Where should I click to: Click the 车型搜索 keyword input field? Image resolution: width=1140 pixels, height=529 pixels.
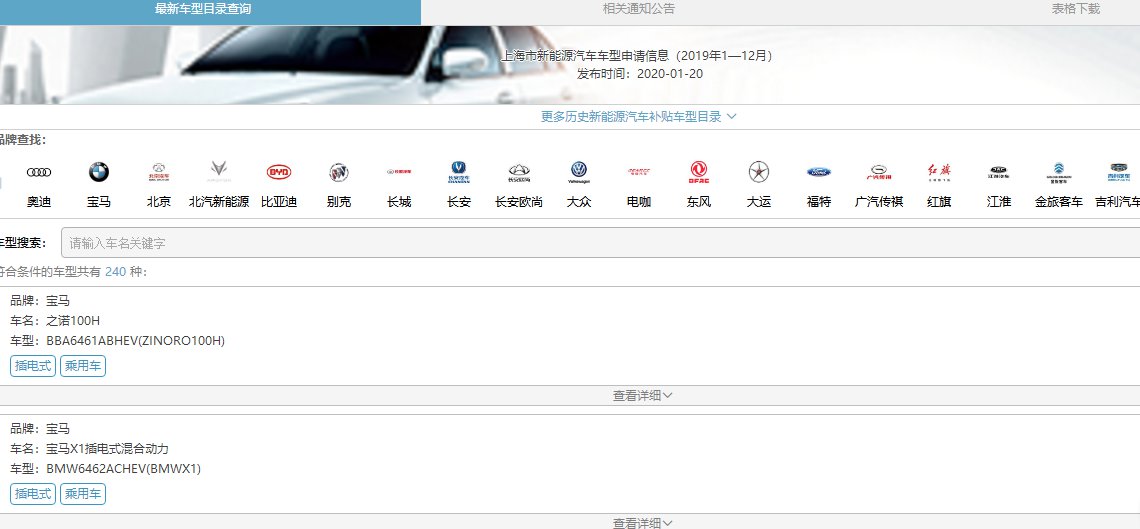(x=601, y=243)
